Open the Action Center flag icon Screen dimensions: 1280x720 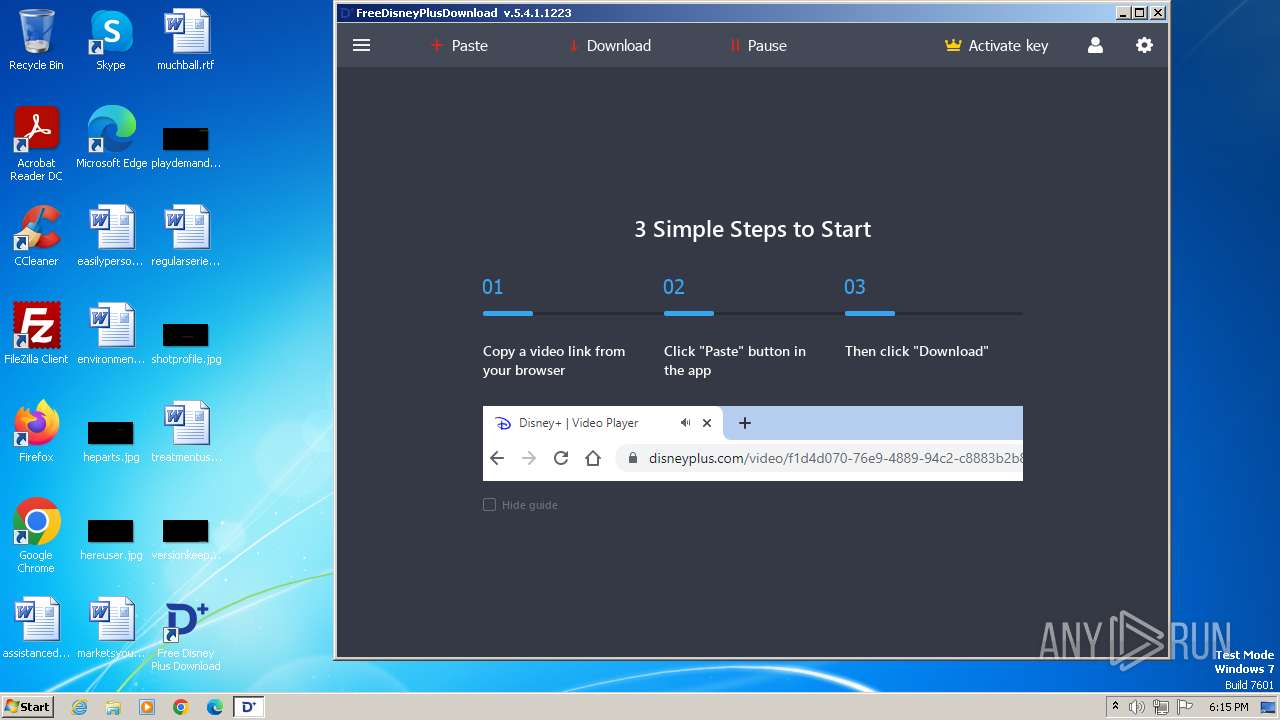(x=1185, y=707)
